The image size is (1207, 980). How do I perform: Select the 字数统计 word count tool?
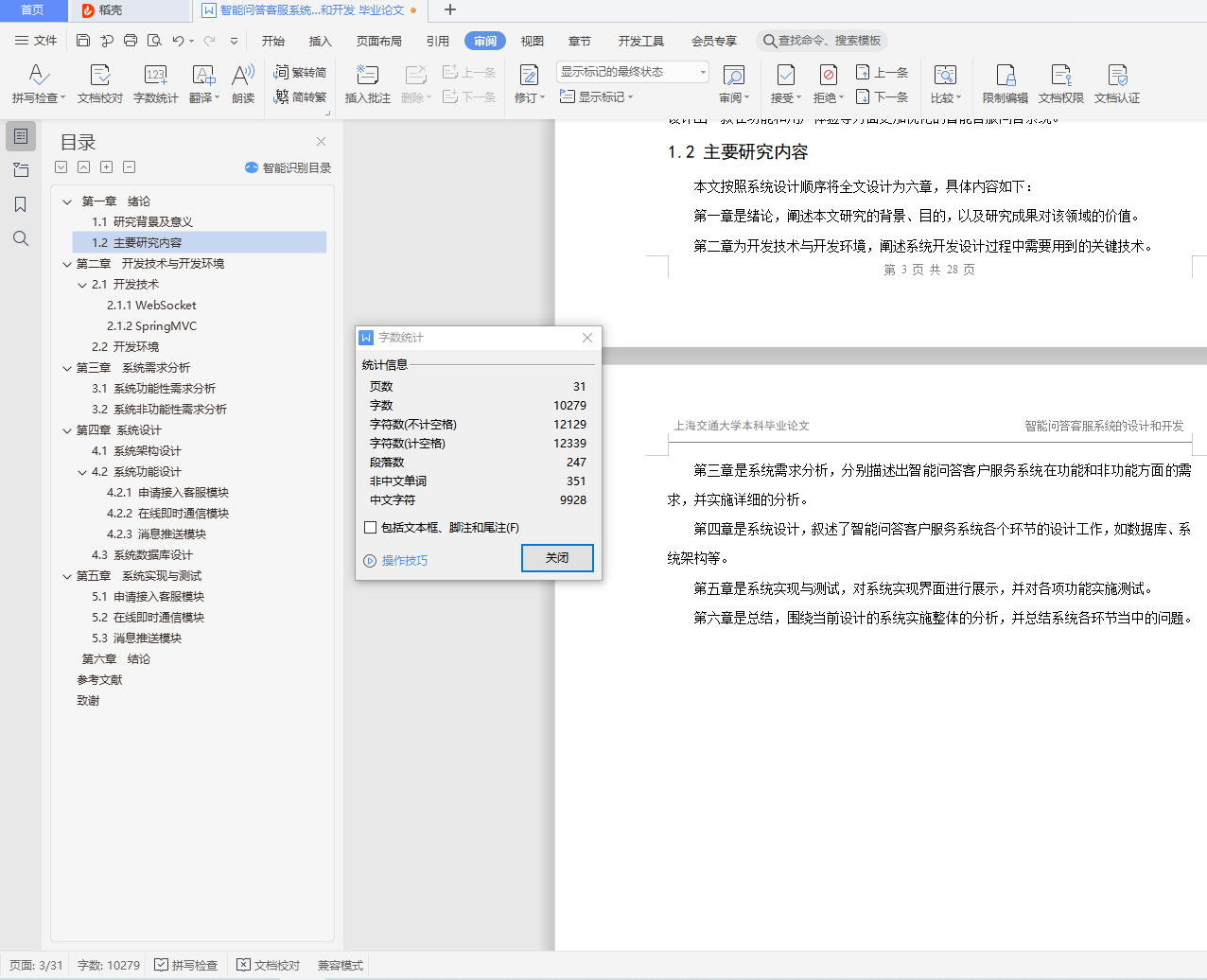[154, 83]
